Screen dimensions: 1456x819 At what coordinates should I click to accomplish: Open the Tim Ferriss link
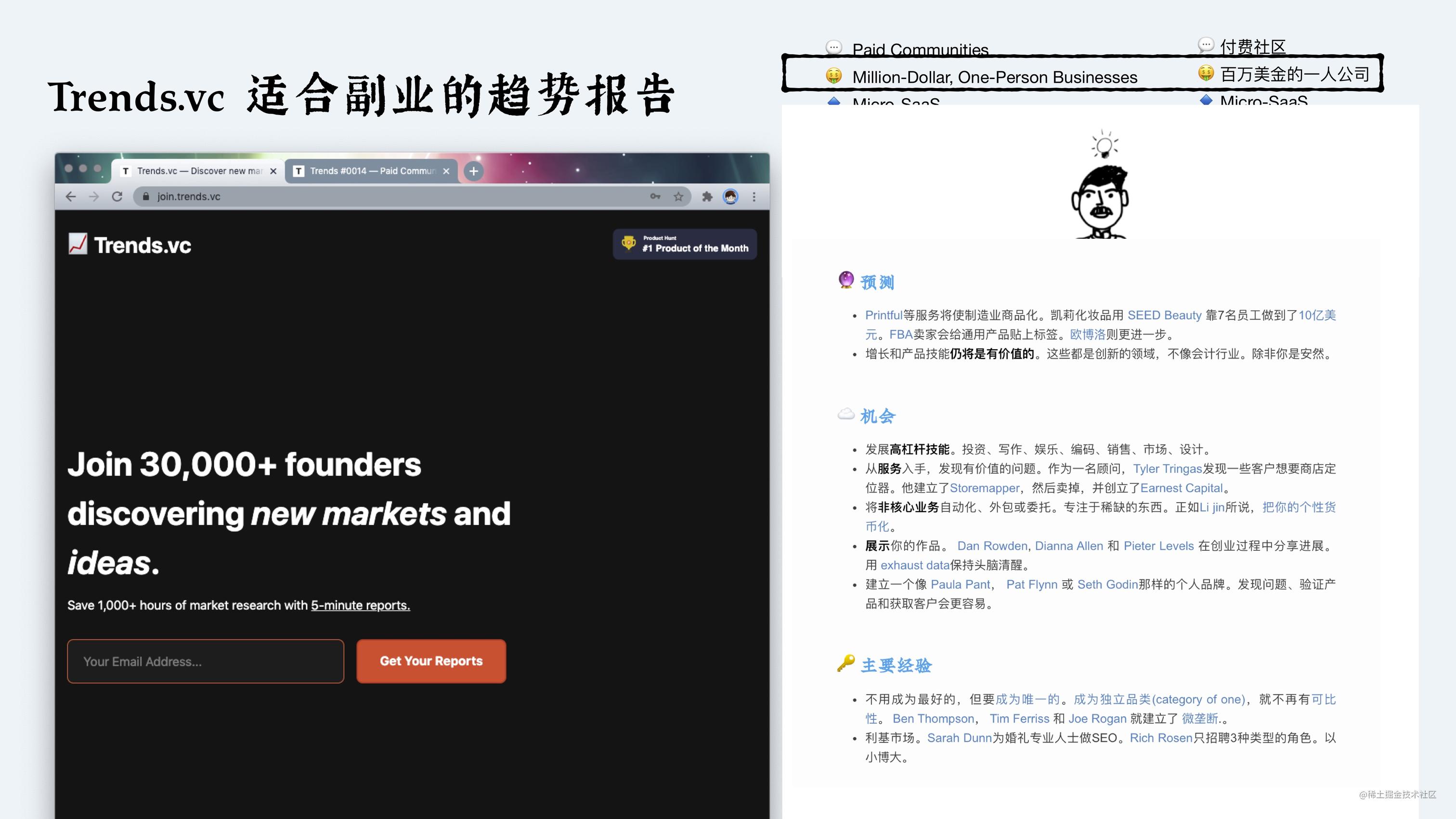[1019, 718]
